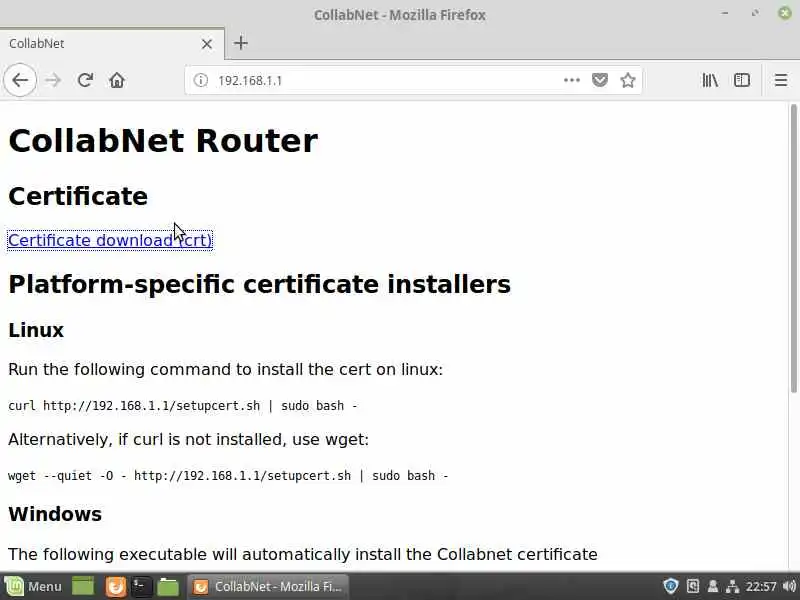This screenshot has width=800, height=600.
Task: Open the Linux Mint Menu
Action: point(33,586)
